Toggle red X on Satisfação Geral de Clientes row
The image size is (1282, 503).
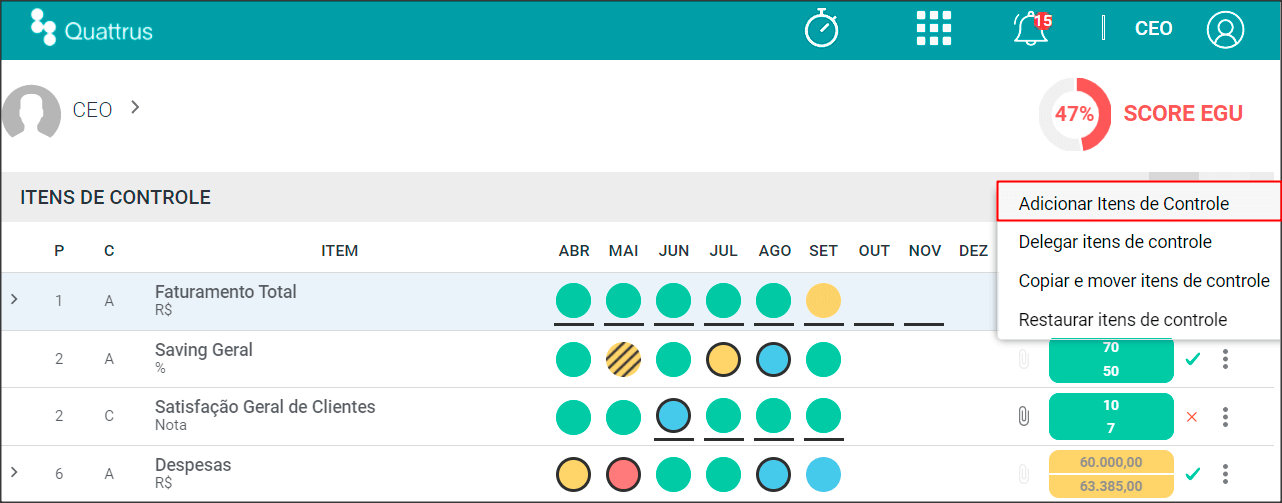1191,417
